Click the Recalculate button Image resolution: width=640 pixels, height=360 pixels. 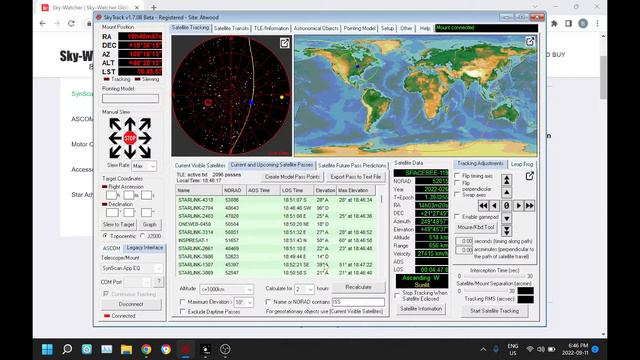pos(358,287)
